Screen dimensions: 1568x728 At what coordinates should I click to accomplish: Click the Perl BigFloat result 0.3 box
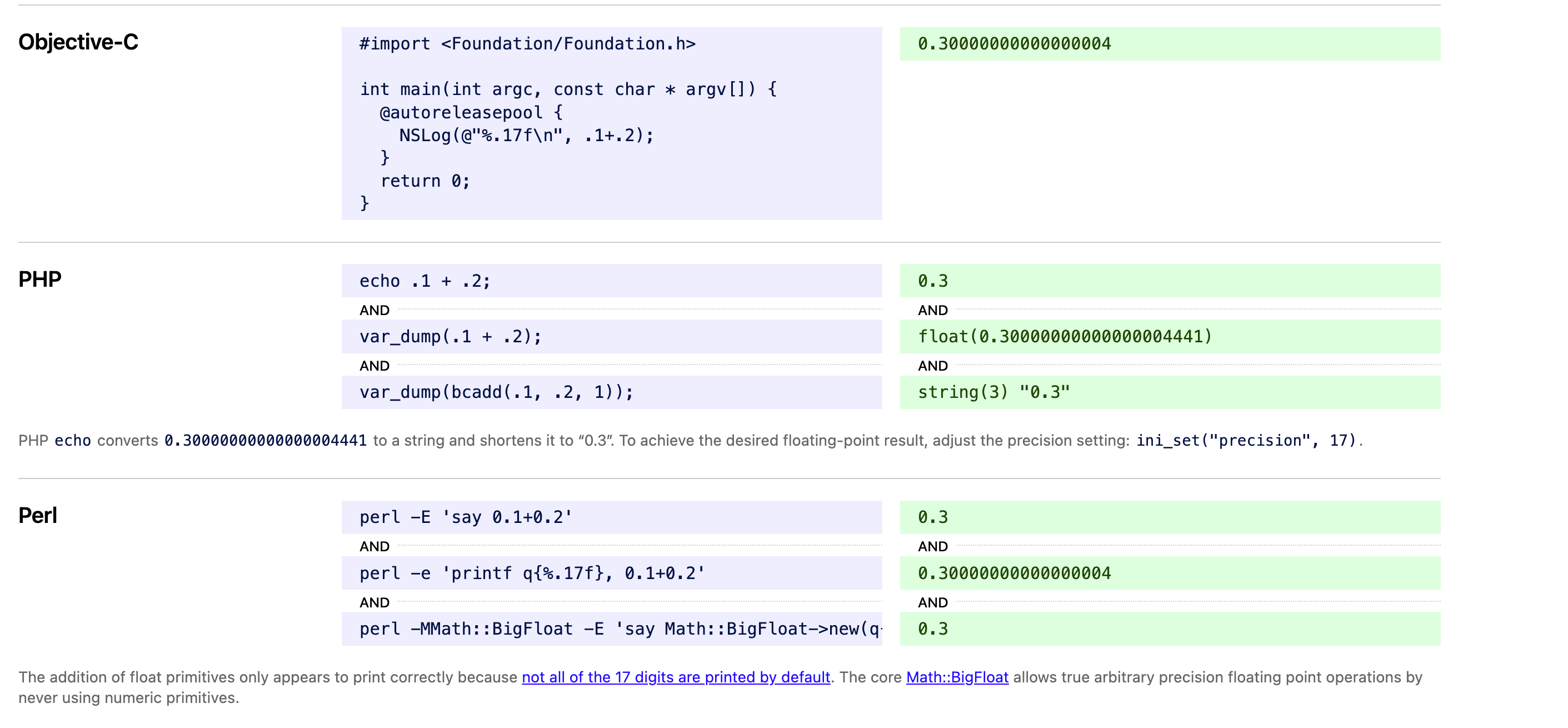pos(933,629)
